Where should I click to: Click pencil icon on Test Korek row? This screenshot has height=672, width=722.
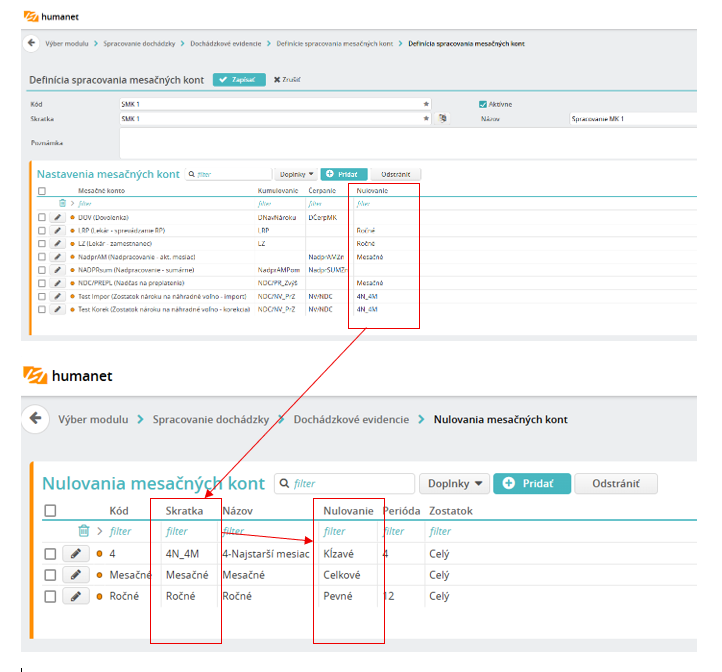pyautogui.click(x=57, y=310)
